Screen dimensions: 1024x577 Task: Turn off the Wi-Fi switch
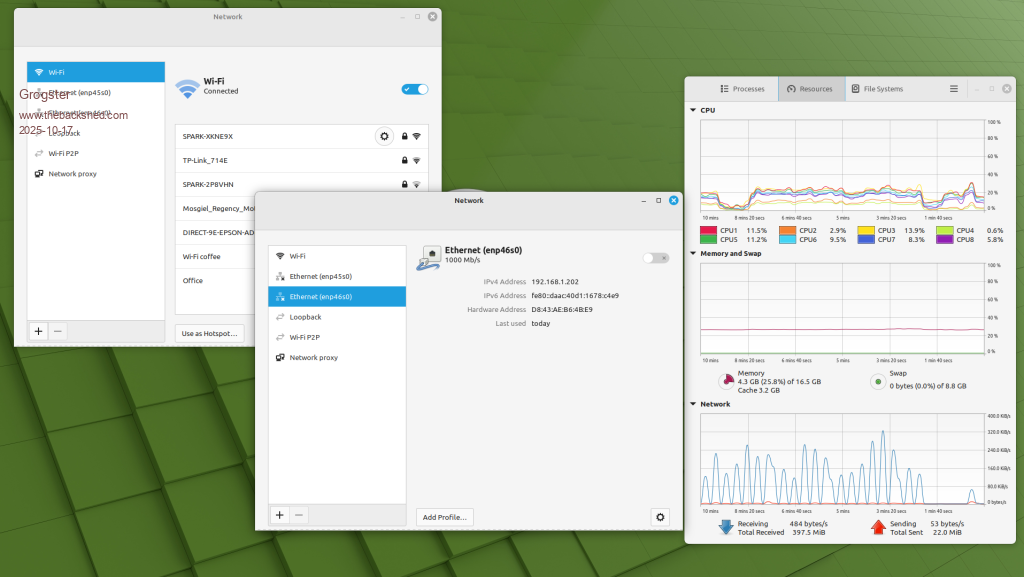[415, 89]
